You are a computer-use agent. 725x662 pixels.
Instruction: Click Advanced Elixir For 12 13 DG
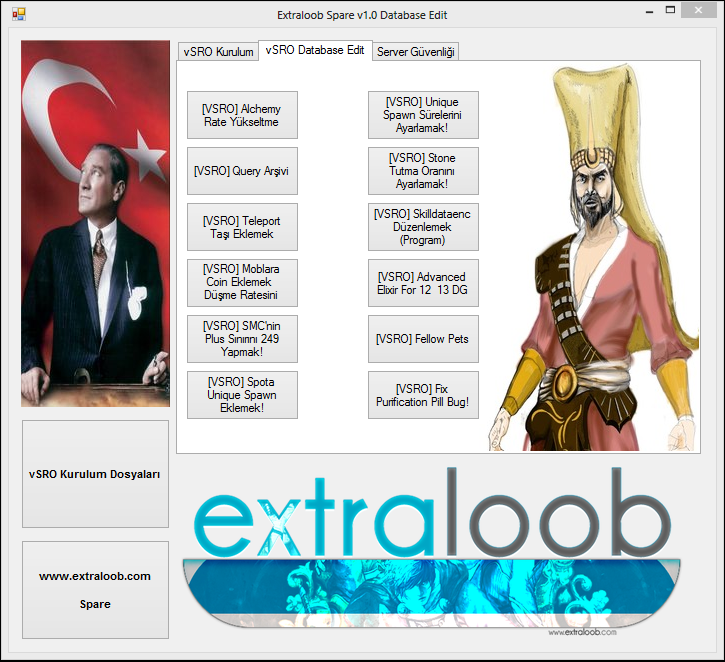pos(423,283)
